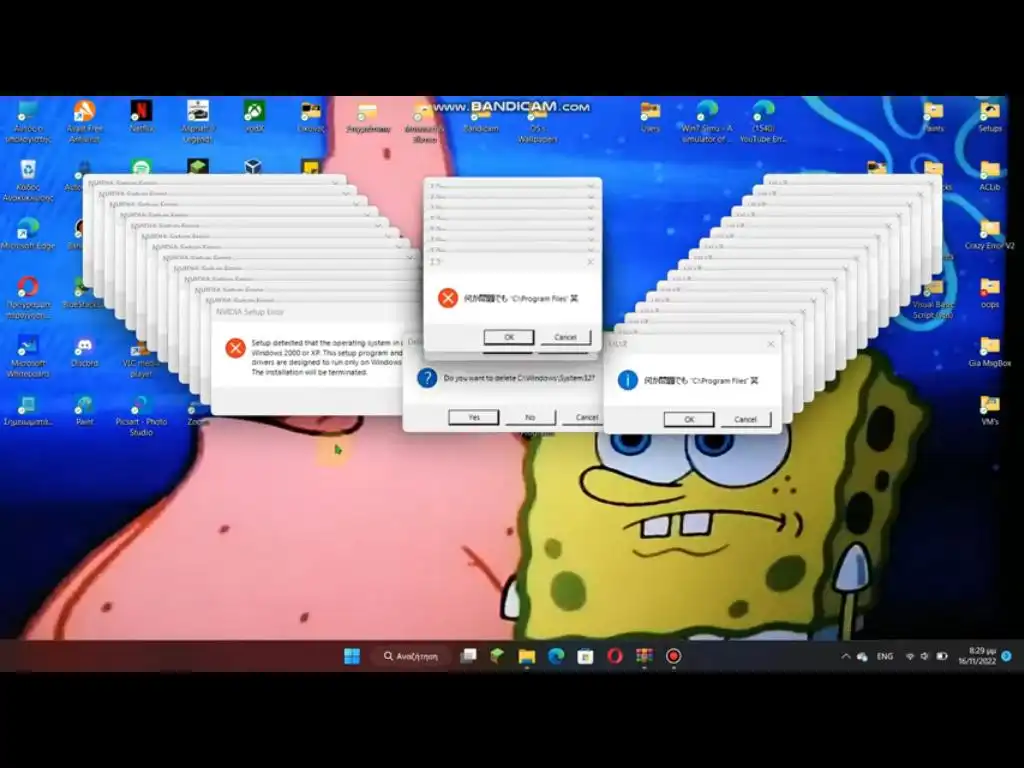Image resolution: width=1024 pixels, height=768 pixels.
Task: Open the Asphalt Legends desktop icon
Action: [x=197, y=120]
